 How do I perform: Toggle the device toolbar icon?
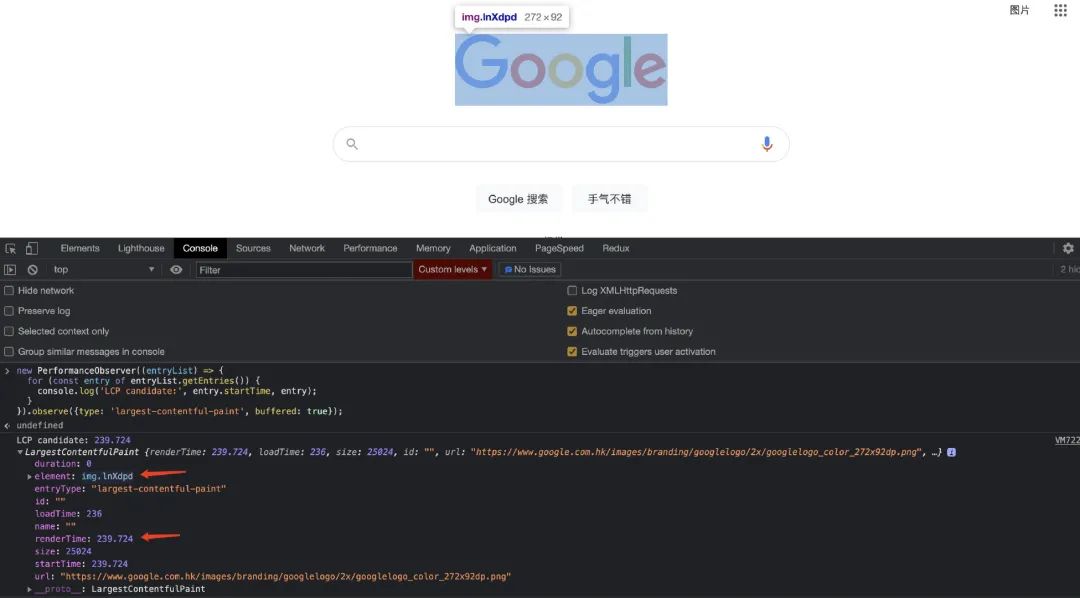click(x=32, y=249)
